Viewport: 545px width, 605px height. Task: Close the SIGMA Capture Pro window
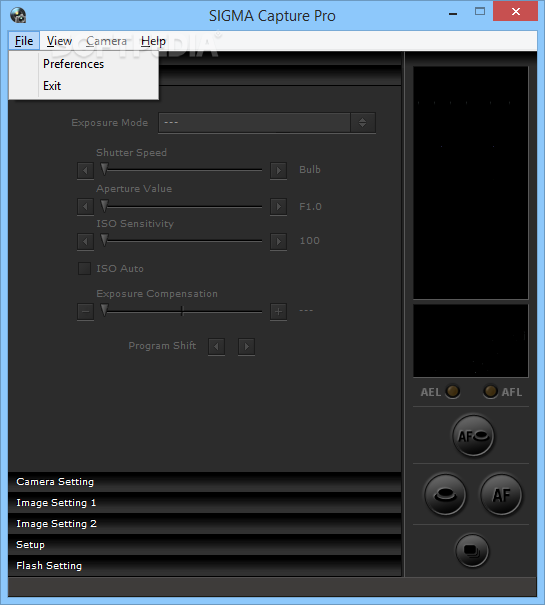[x=516, y=12]
